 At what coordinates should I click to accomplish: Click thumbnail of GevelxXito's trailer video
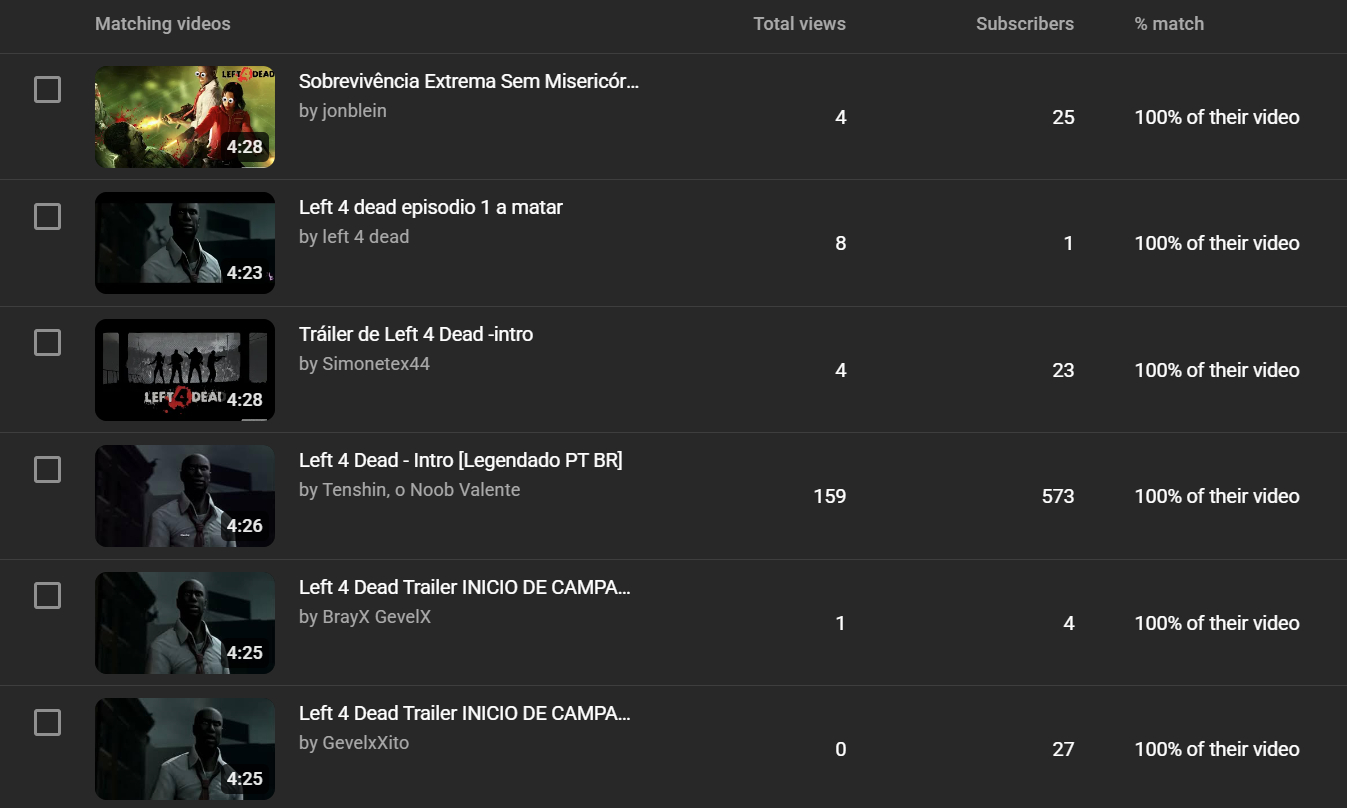pos(185,749)
